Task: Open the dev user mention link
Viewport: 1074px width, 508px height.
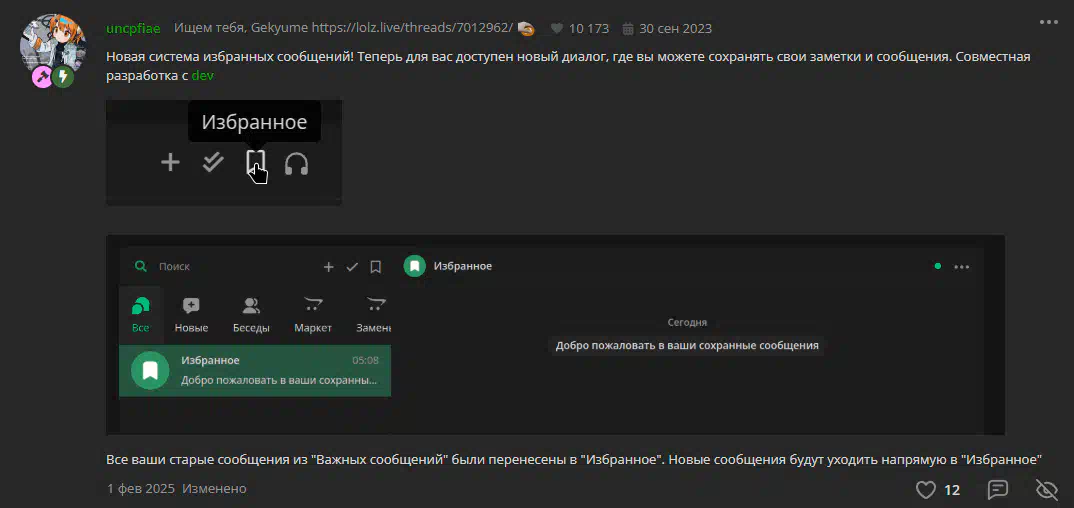Action: (202, 75)
